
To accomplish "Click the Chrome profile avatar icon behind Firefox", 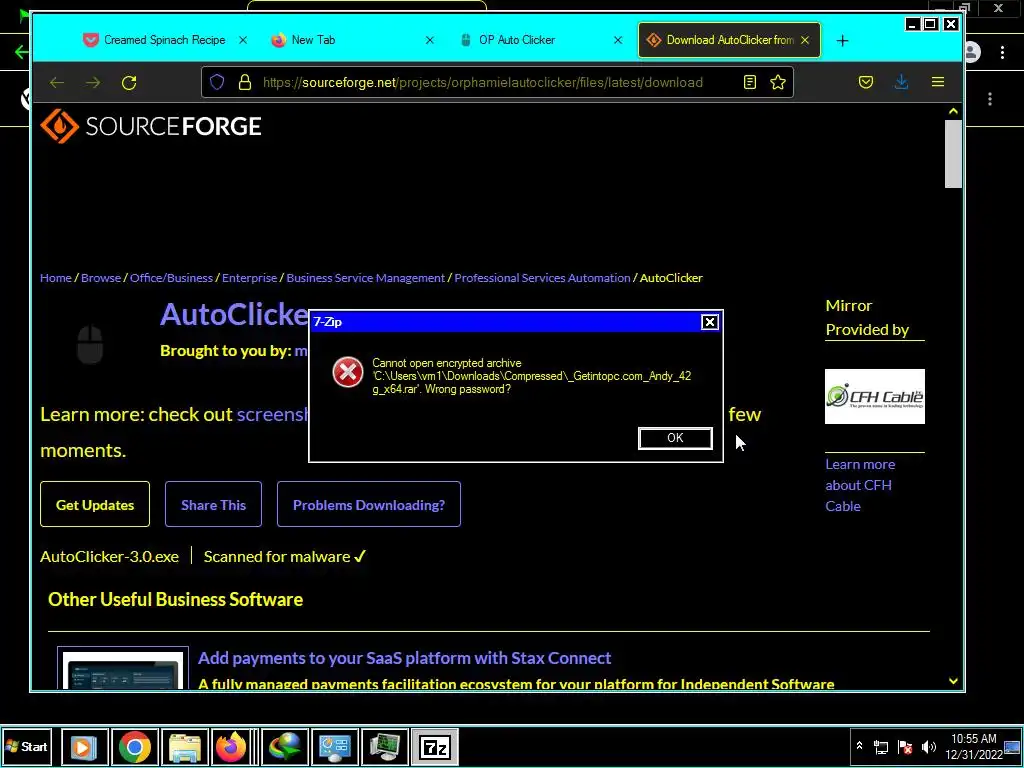I will point(974,52).
